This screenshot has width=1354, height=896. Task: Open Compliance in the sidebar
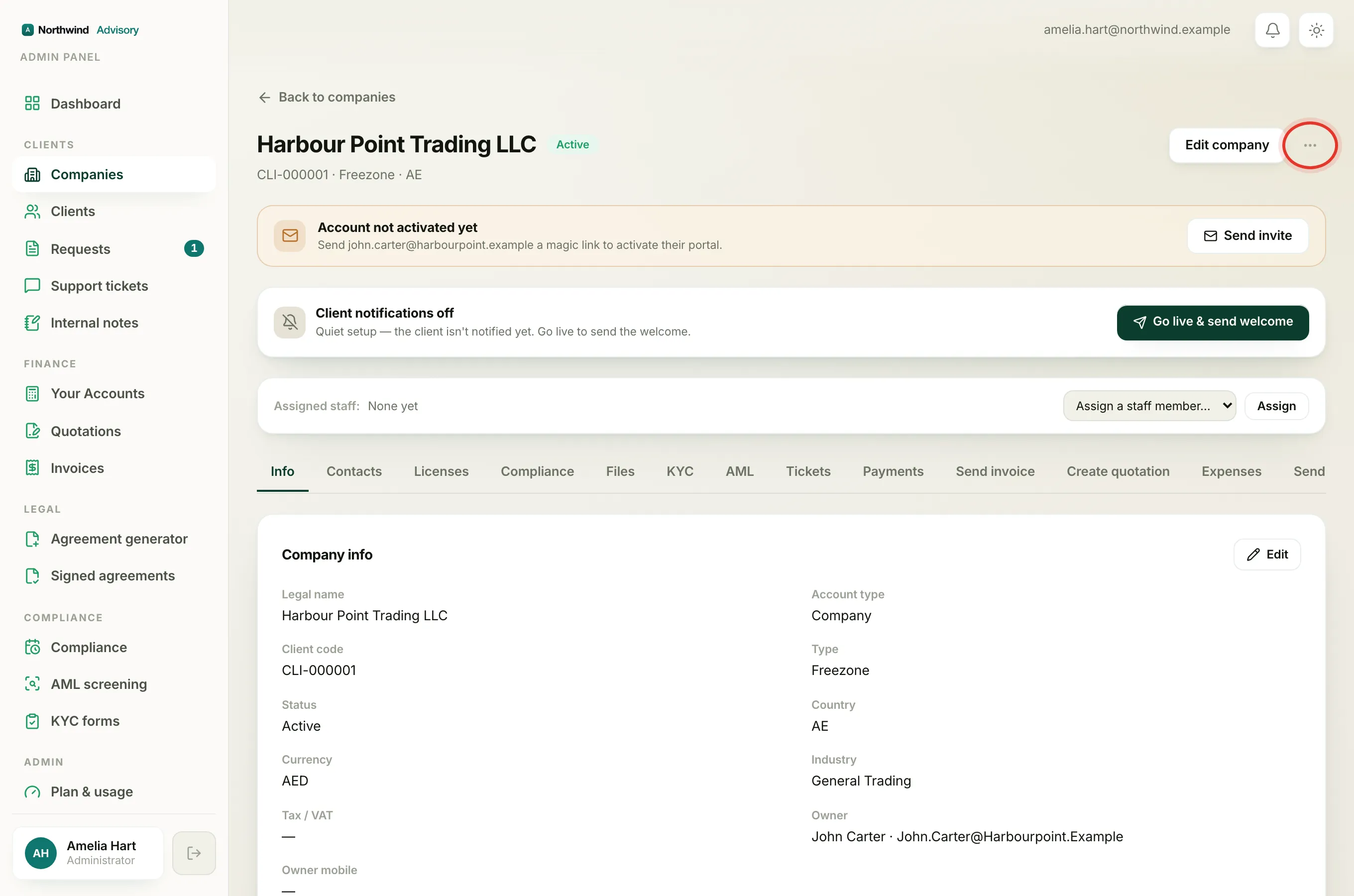pos(113,648)
